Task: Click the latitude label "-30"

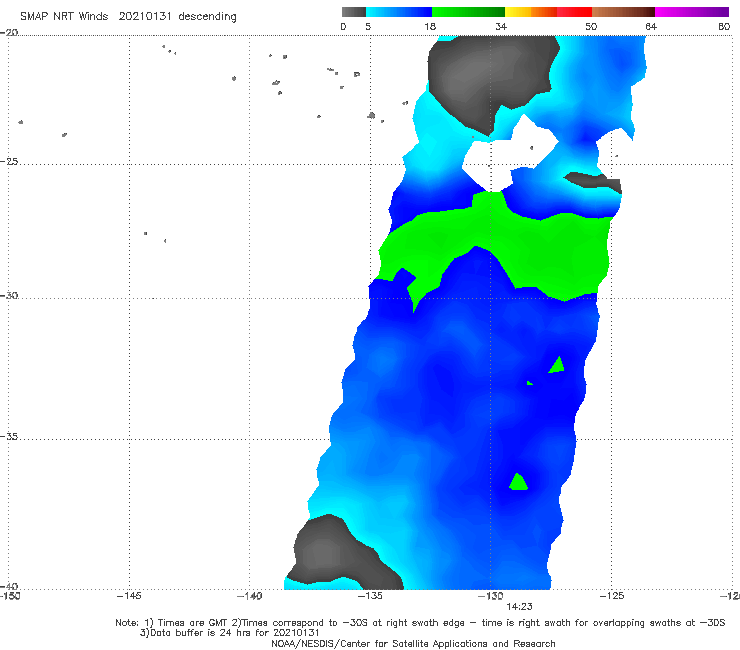Action: pos(9,295)
